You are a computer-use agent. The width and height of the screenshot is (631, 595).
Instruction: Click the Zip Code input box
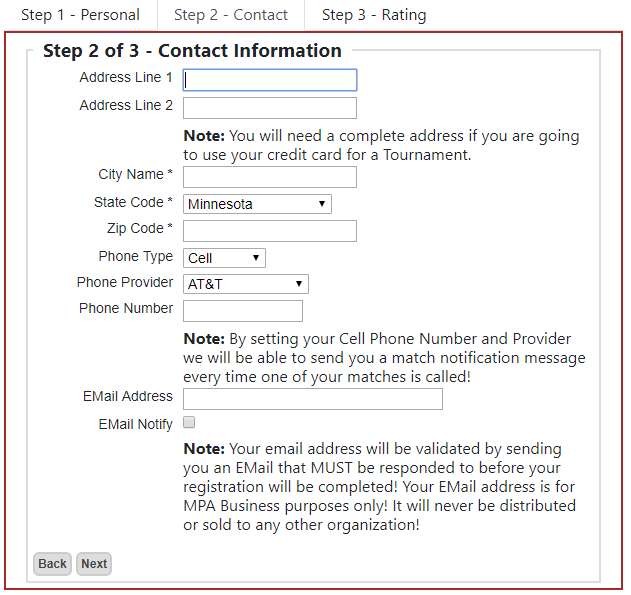click(270, 231)
